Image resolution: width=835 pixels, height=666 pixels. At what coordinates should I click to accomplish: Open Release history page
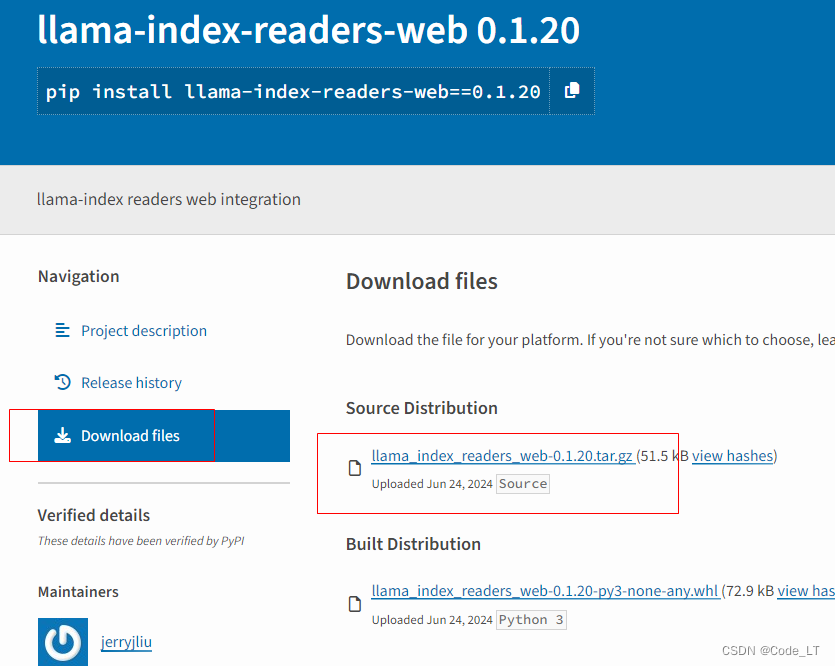tap(131, 383)
